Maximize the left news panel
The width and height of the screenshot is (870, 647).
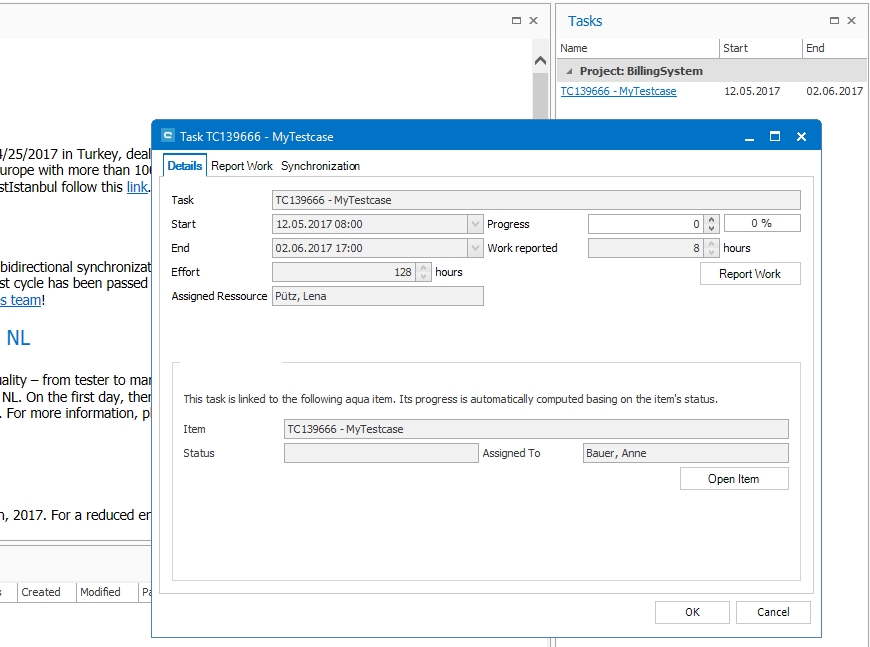(x=516, y=20)
